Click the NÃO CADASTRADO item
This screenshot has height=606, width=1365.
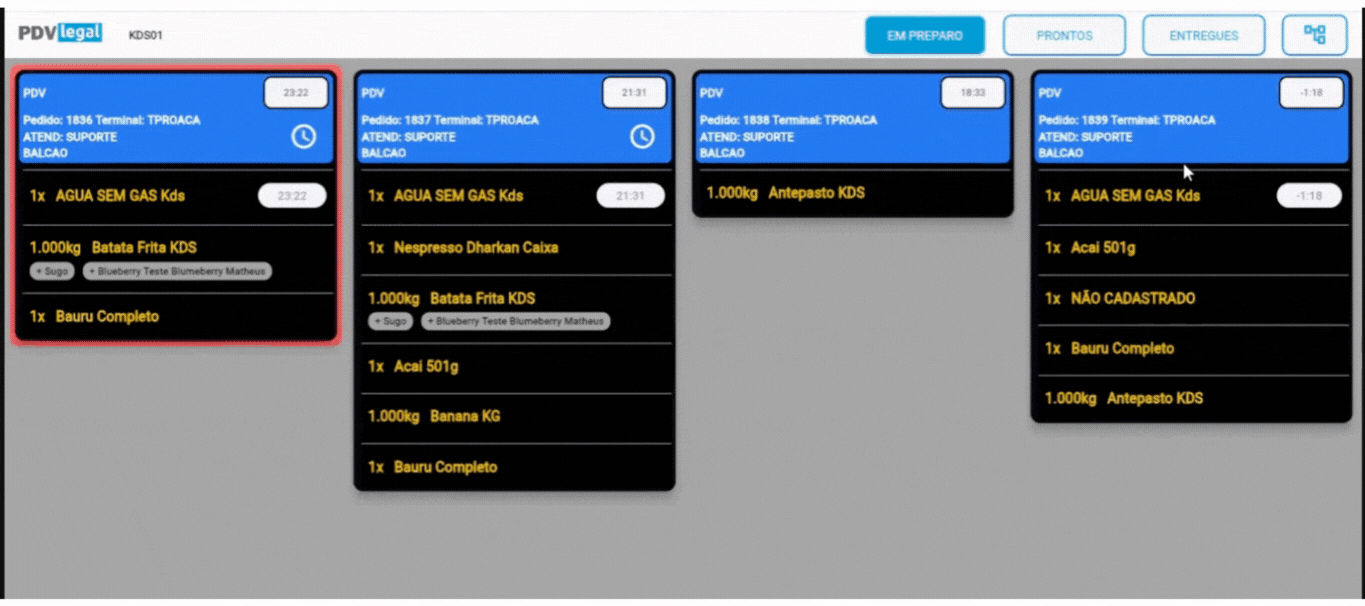1132,298
